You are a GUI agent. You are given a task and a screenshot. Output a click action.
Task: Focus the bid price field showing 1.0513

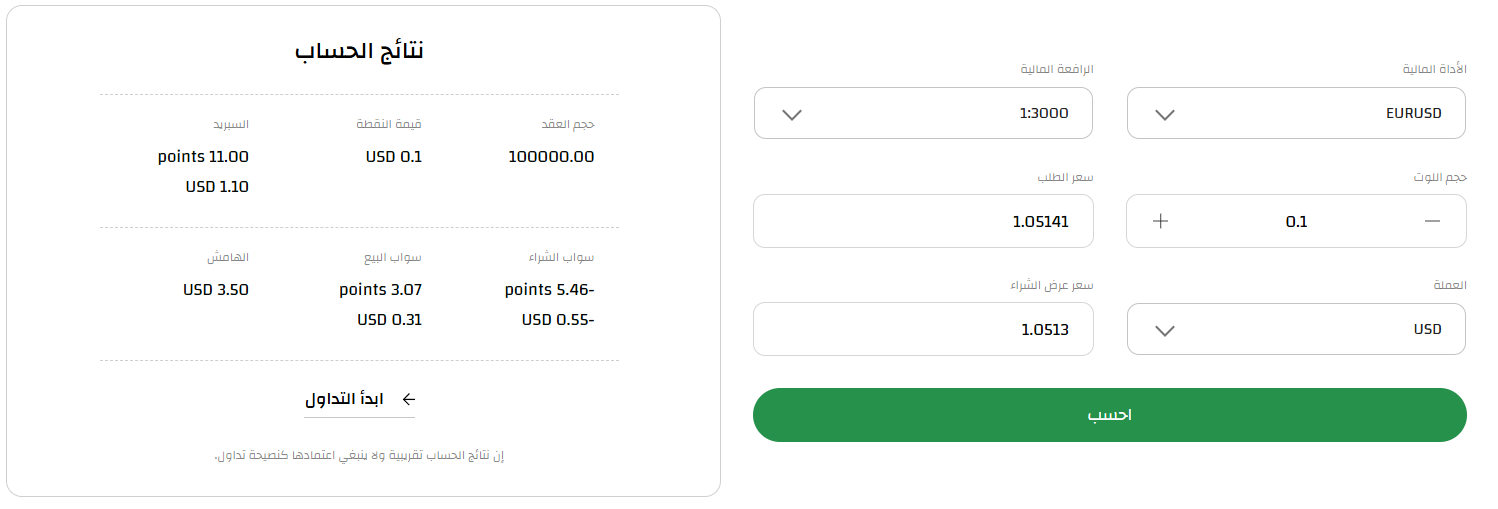[x=923, y=329]
